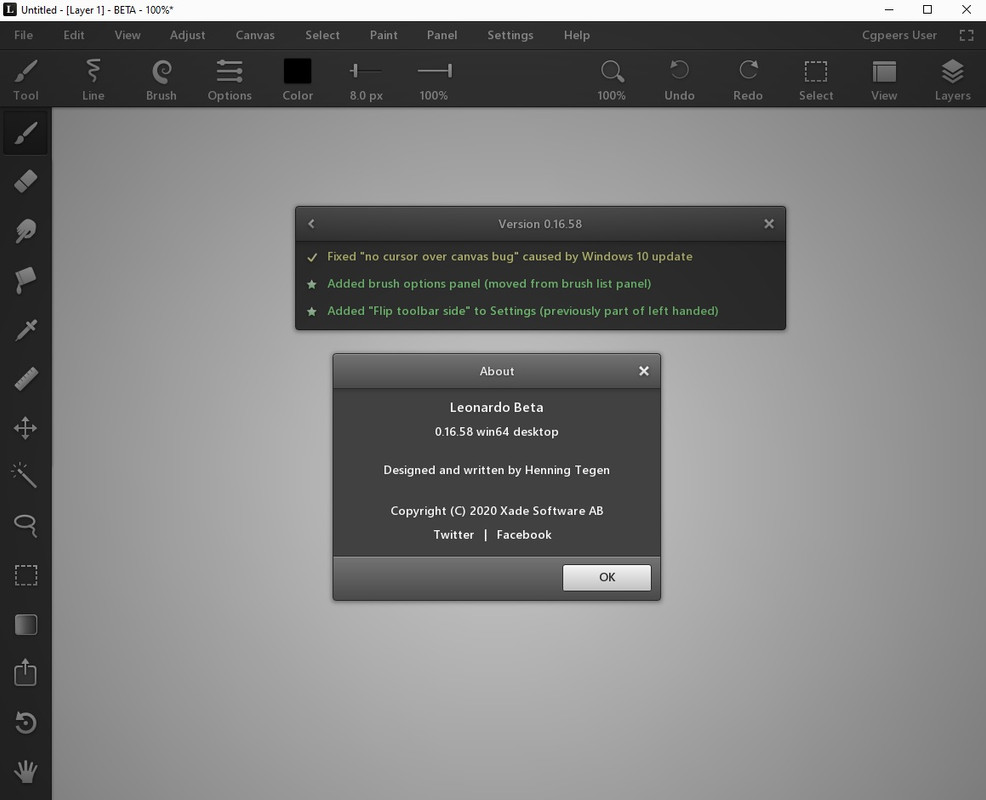Open the Brush list panel
Viewport: 986px width, 800px height.
pos(161,79)
